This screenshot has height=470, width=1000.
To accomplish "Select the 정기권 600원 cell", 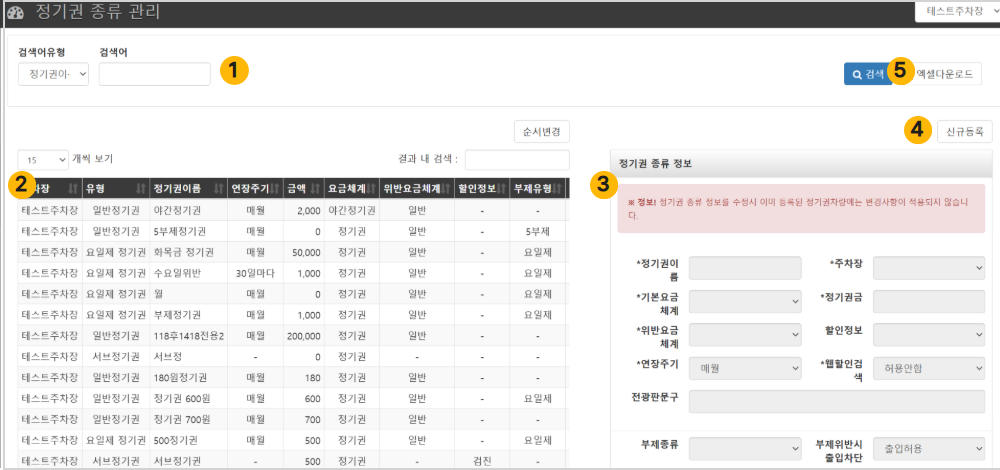I will click(x=188, y=399).
